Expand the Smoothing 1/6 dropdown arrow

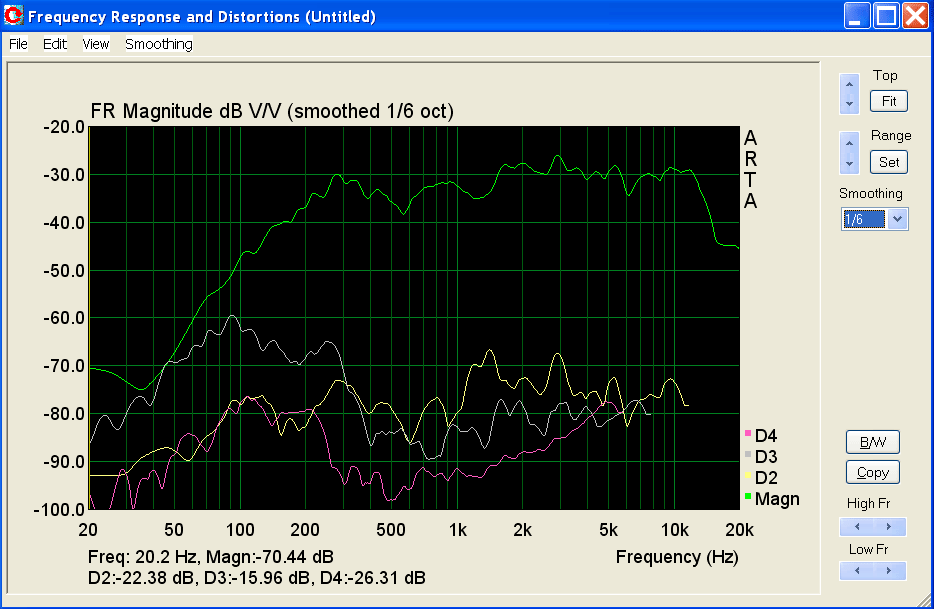[x=897, y=219]
